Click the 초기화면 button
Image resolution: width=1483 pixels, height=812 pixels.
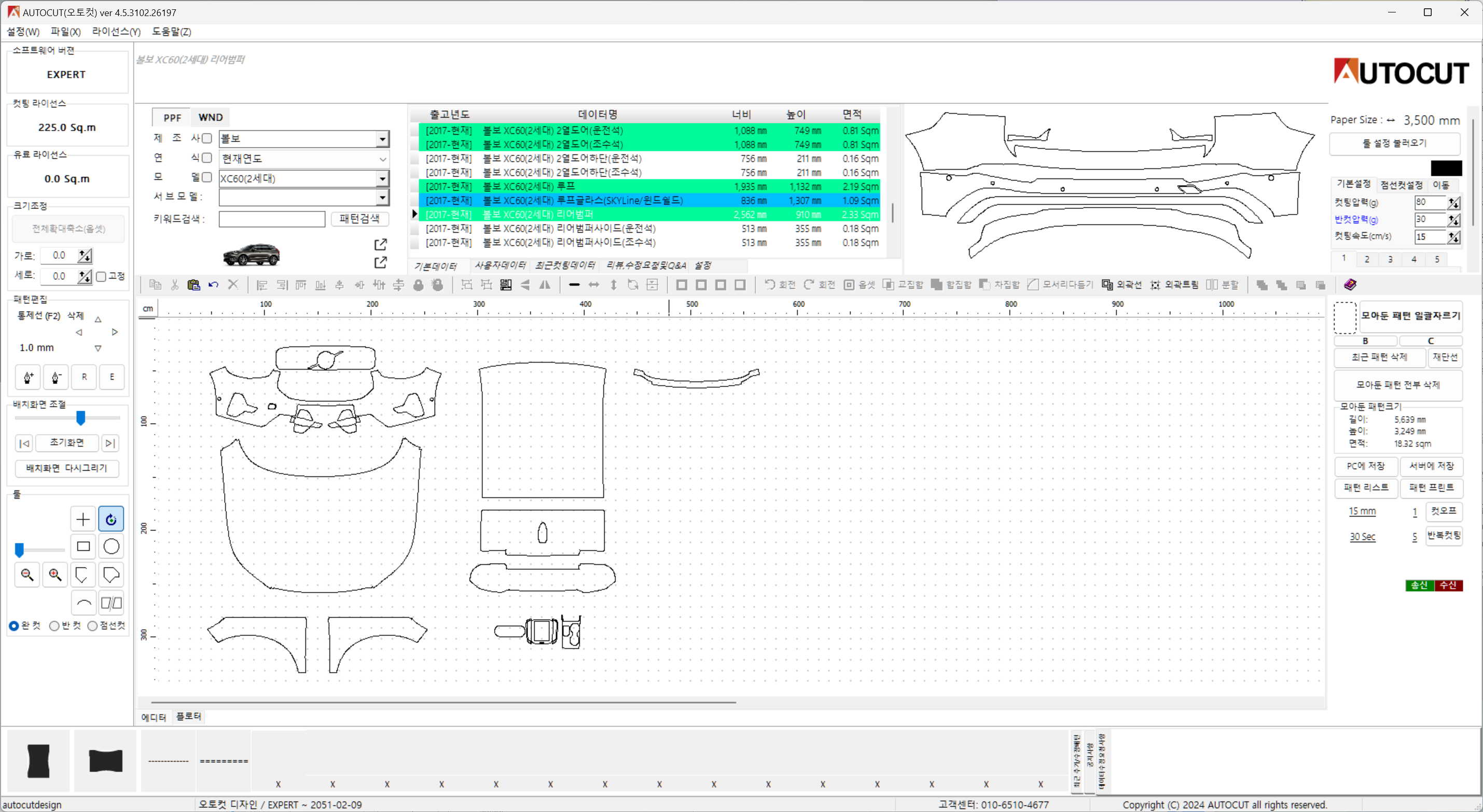tap(67, 442)
